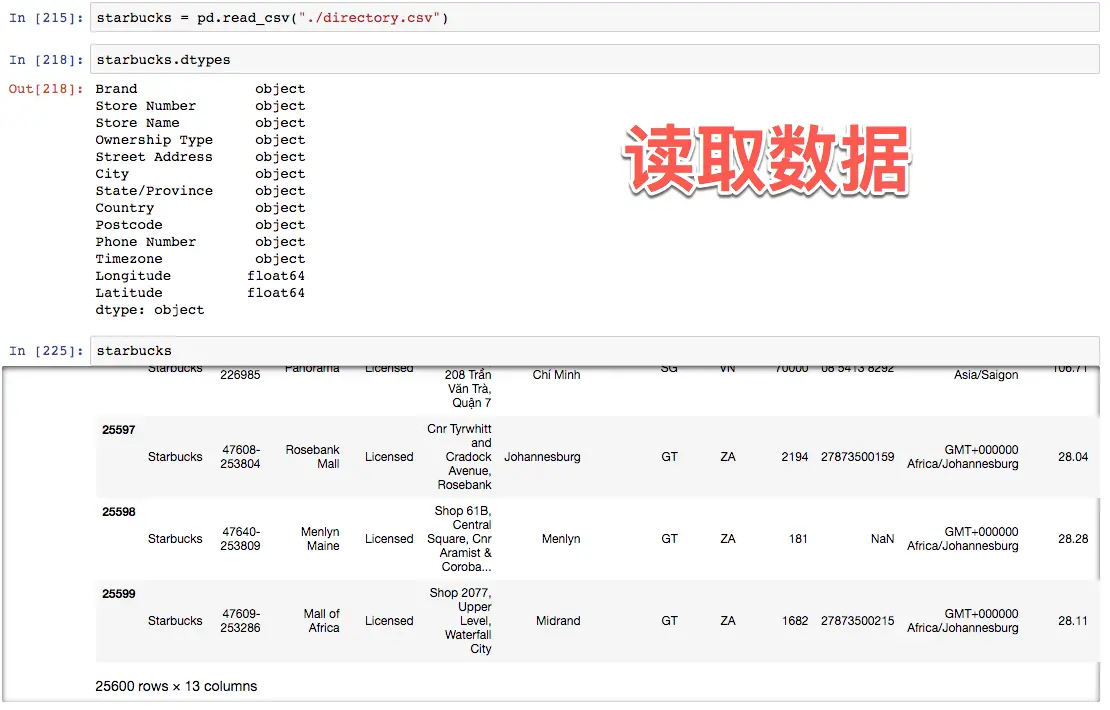Click row index 25598

click(118, 512)
